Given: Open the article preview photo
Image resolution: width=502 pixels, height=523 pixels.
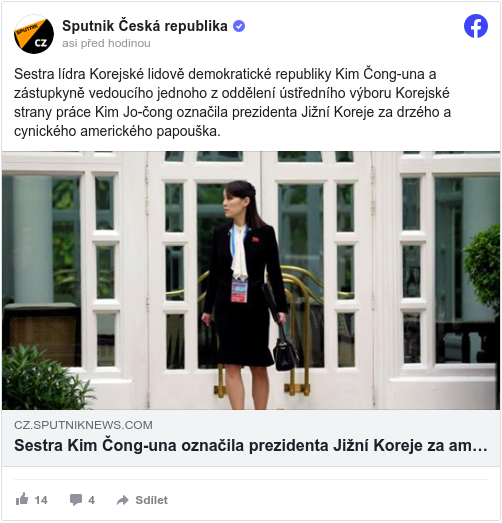Looking at the screenshot, I should 251,281.
